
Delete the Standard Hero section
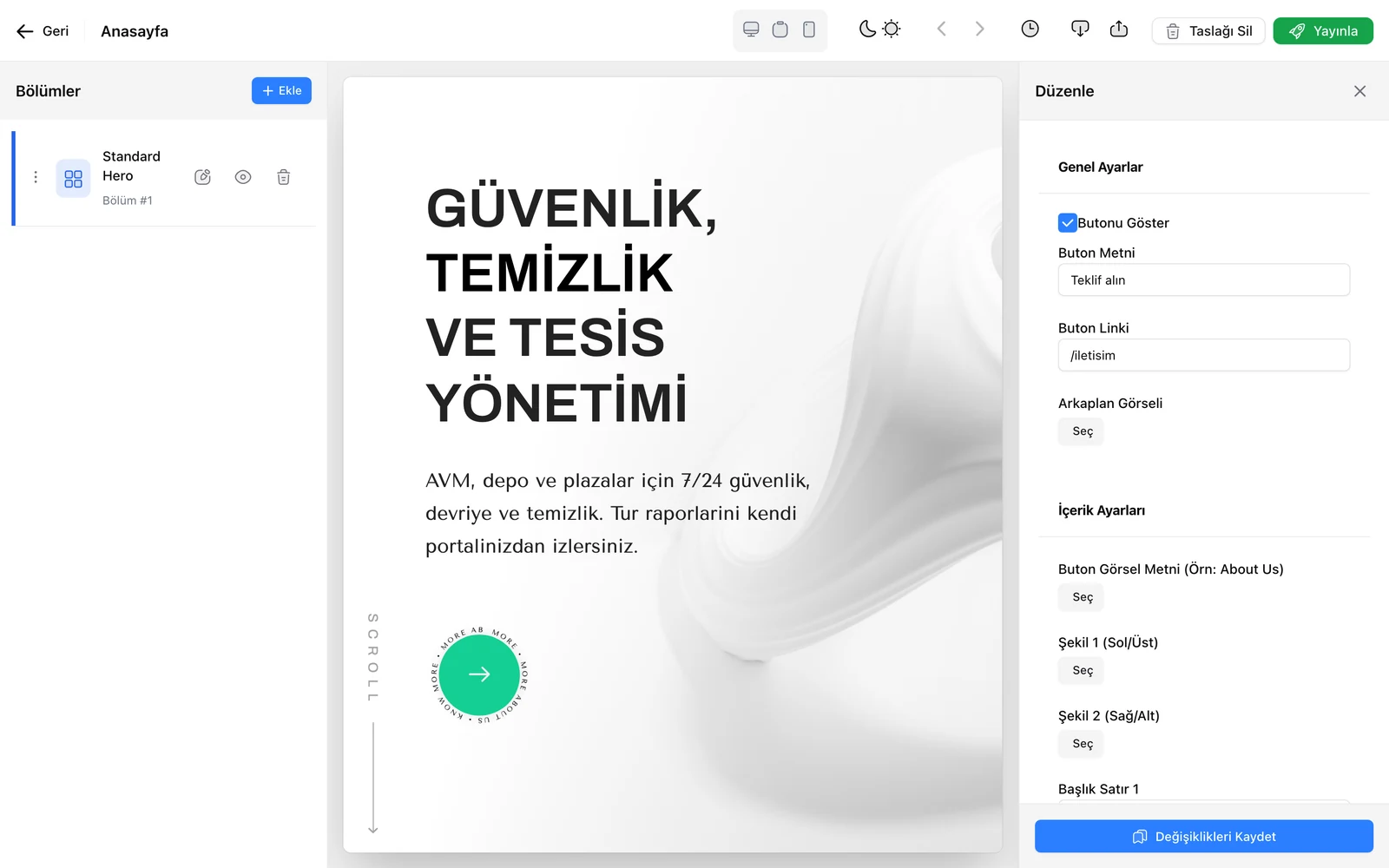283,177
